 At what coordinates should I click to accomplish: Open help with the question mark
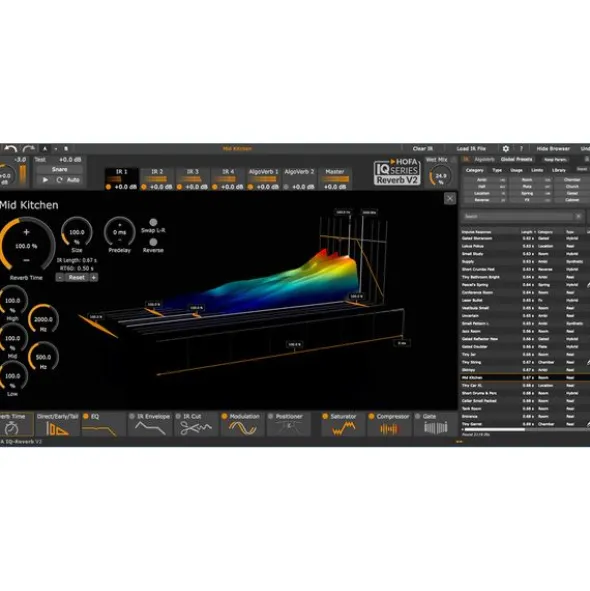click(521, 149)
